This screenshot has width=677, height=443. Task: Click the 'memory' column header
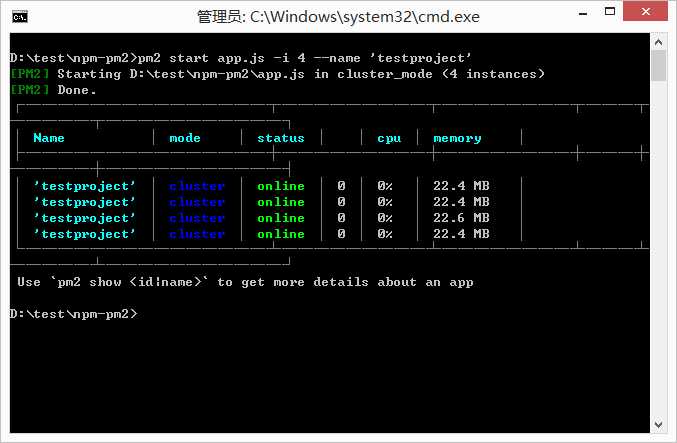tap(457, 139)
